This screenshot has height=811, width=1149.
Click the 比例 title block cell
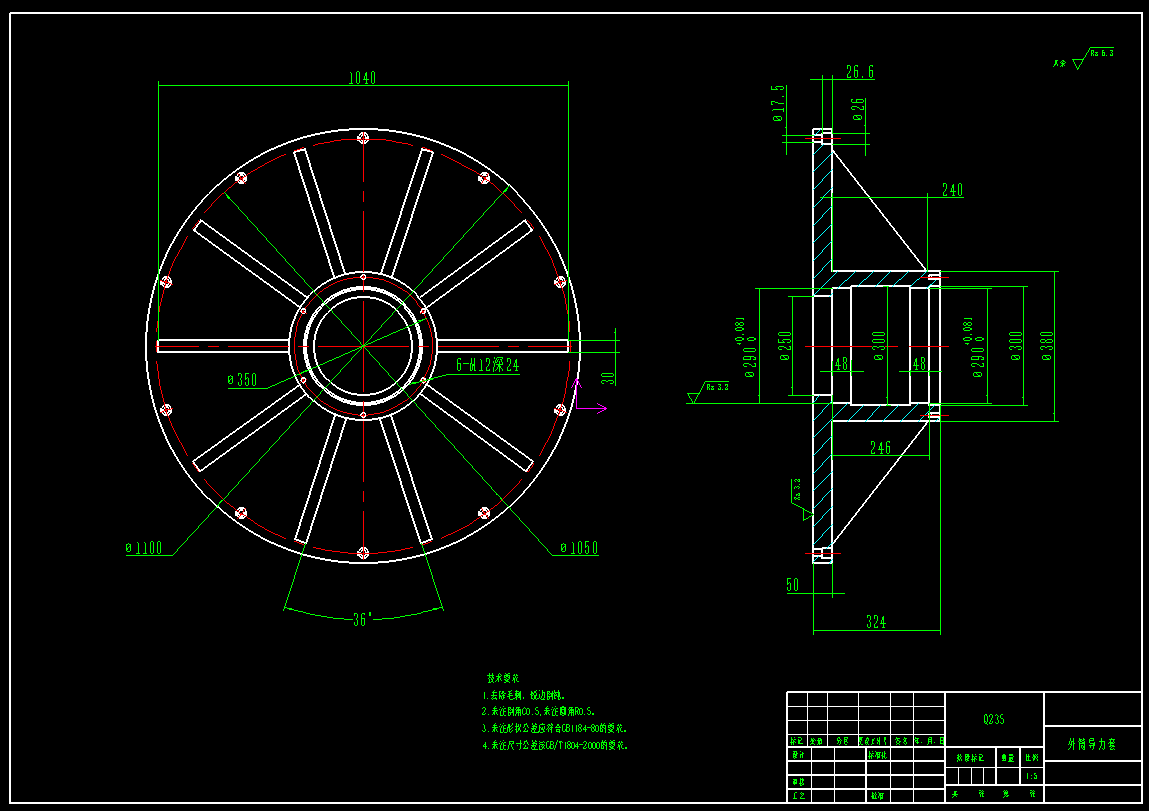(1031, 758)
